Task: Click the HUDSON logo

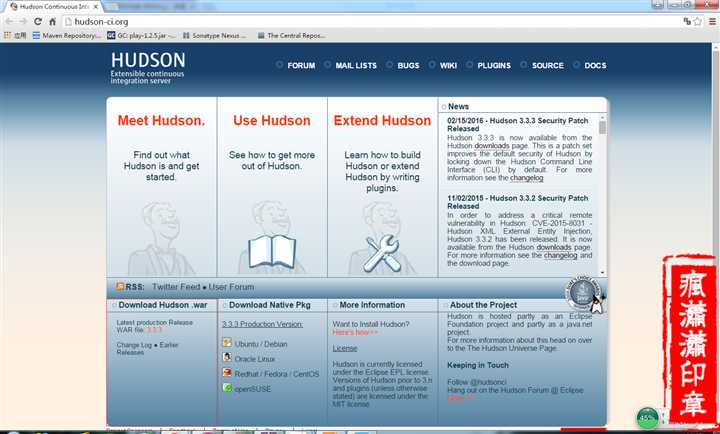Action: pos(148,68)
